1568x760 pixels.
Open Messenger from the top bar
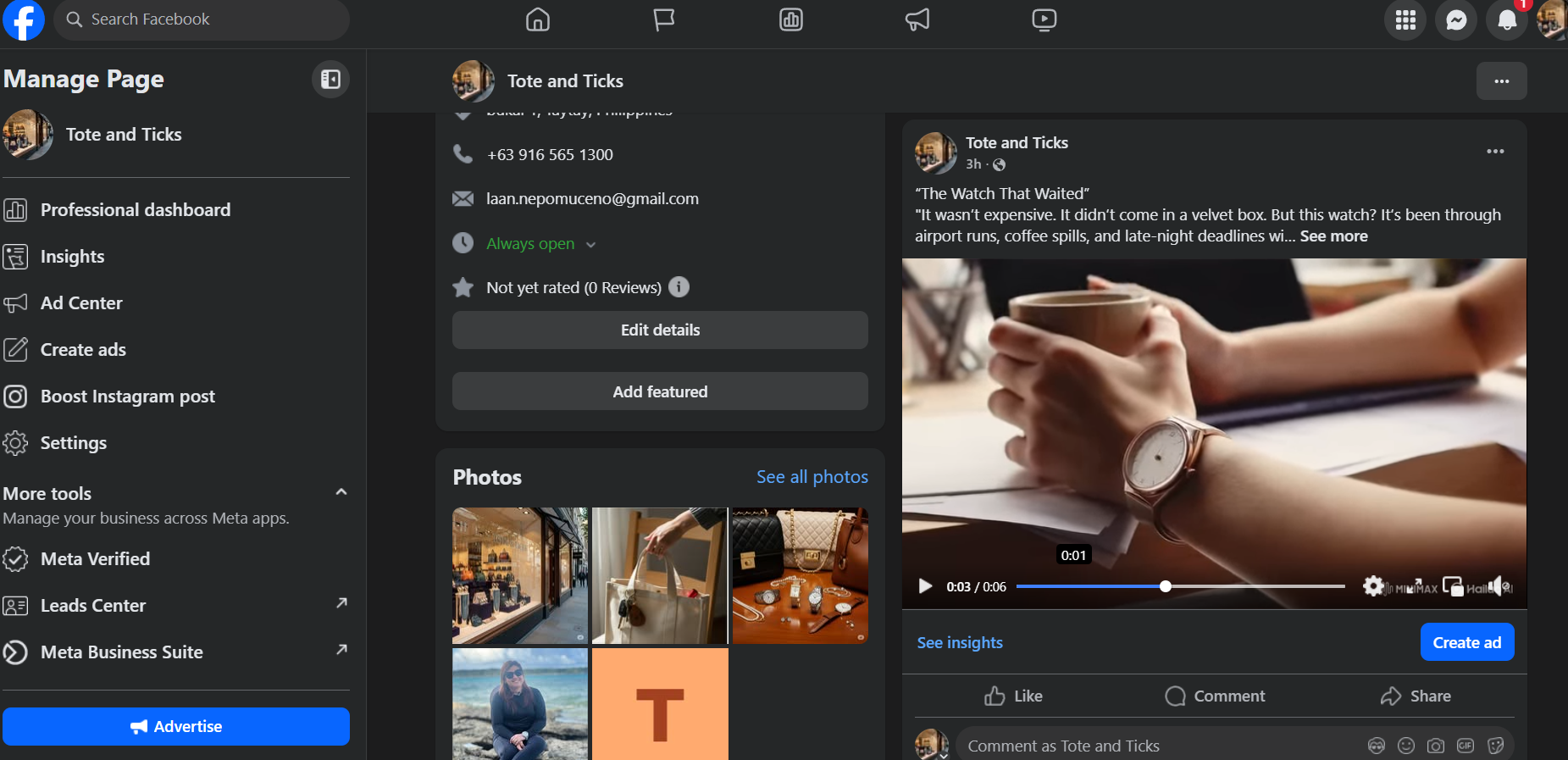point(1455,20)
